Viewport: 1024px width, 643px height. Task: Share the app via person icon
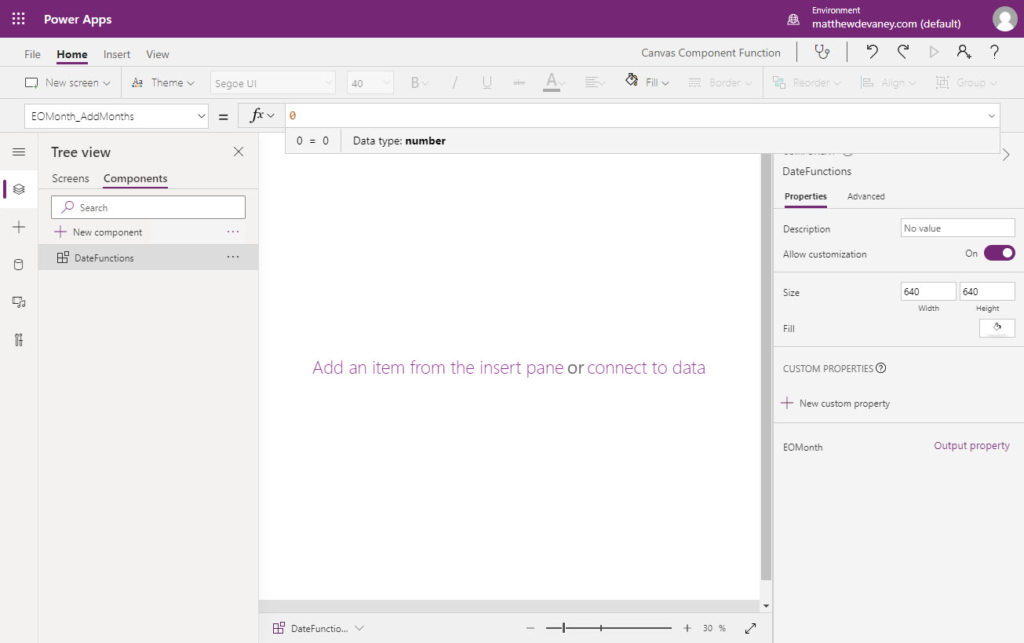tap(964, 52)
